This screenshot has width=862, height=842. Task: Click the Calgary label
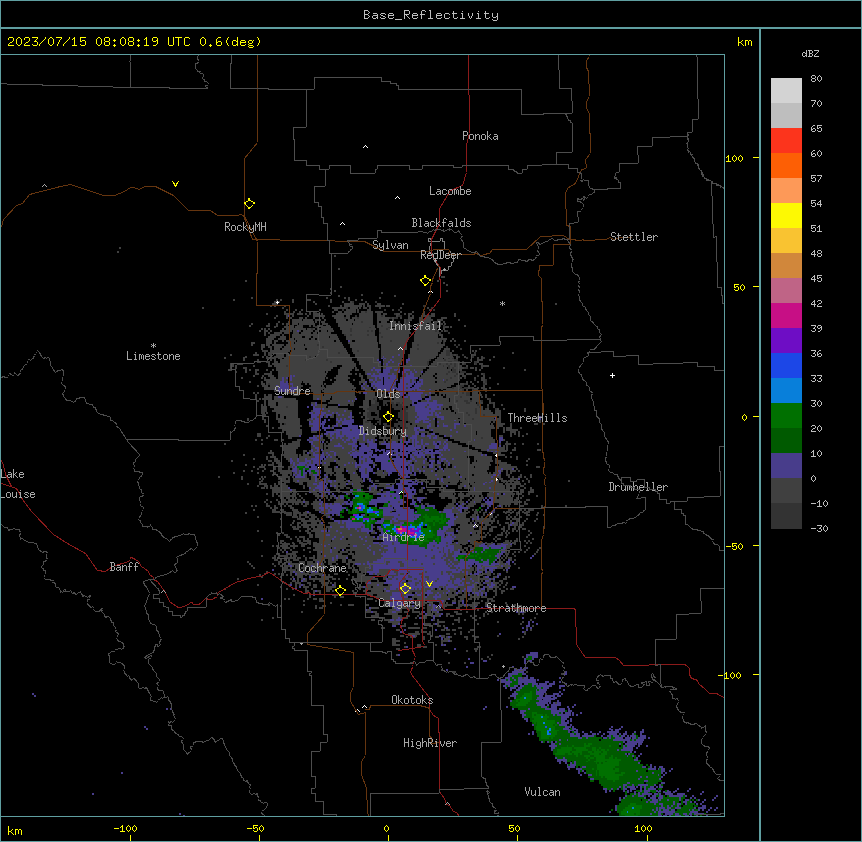pyautogui.click(x=400, y=603)
